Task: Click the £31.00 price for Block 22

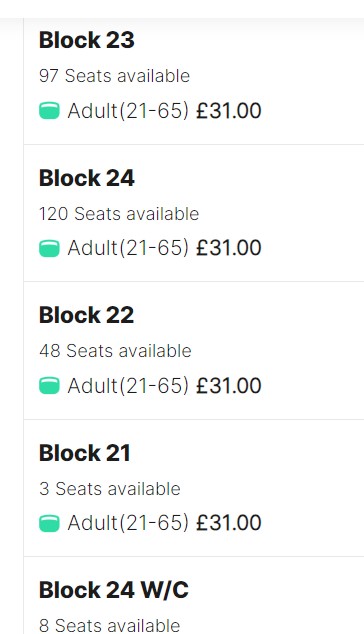Action: (229, 385)
